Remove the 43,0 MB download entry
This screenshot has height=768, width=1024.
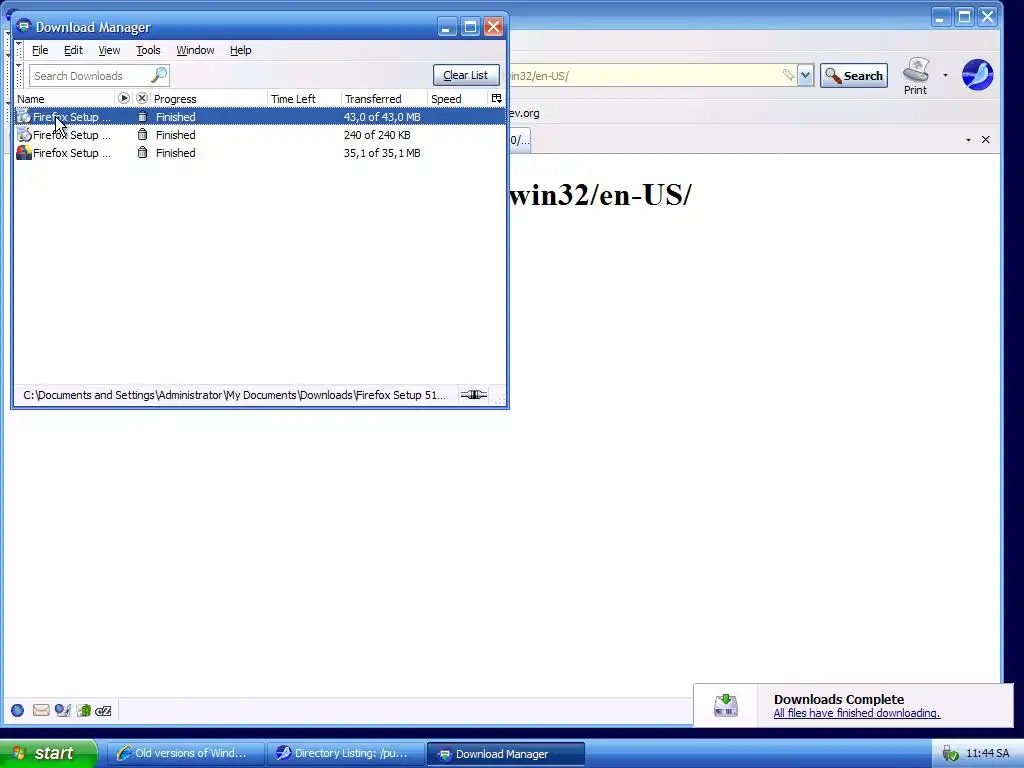click(142, 117)
